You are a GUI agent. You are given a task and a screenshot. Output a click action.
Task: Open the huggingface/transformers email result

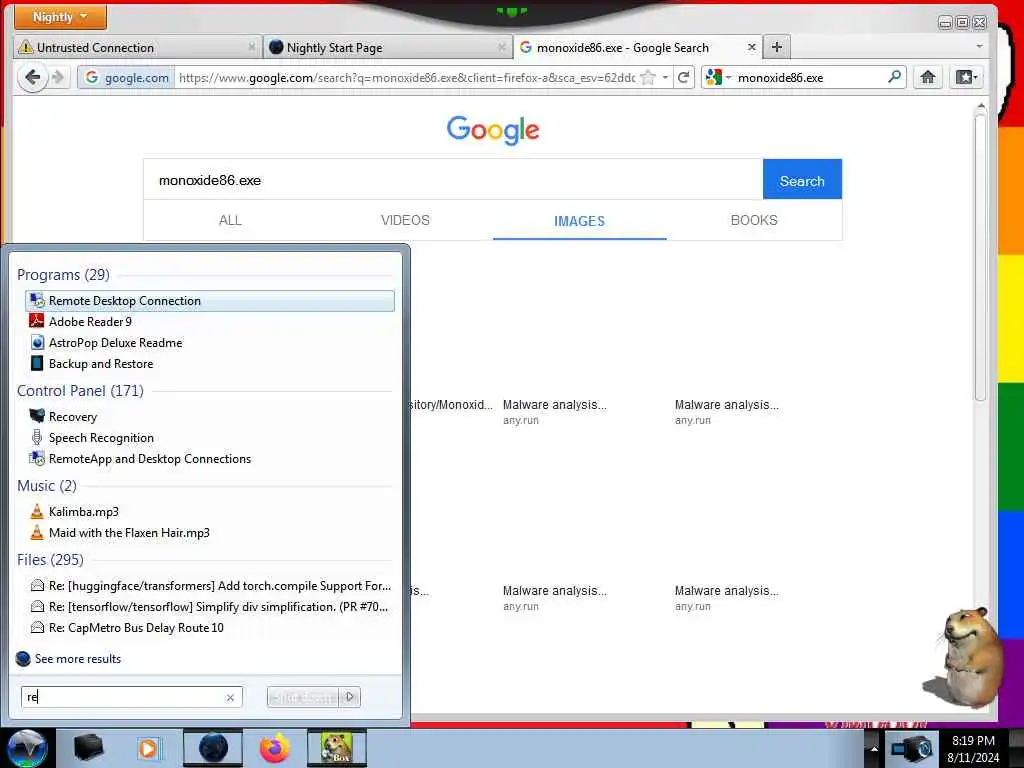coord(210,585)
